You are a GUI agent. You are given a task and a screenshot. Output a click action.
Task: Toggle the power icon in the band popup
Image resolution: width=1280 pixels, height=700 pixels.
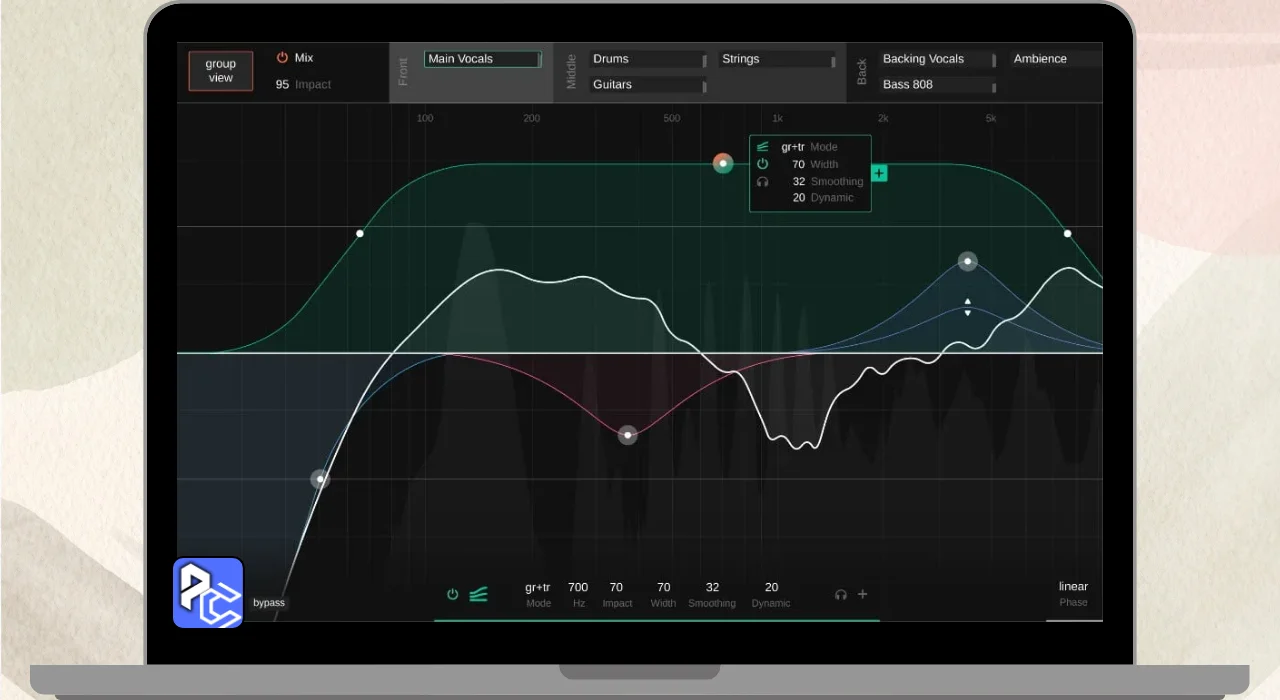coord(763,164)
